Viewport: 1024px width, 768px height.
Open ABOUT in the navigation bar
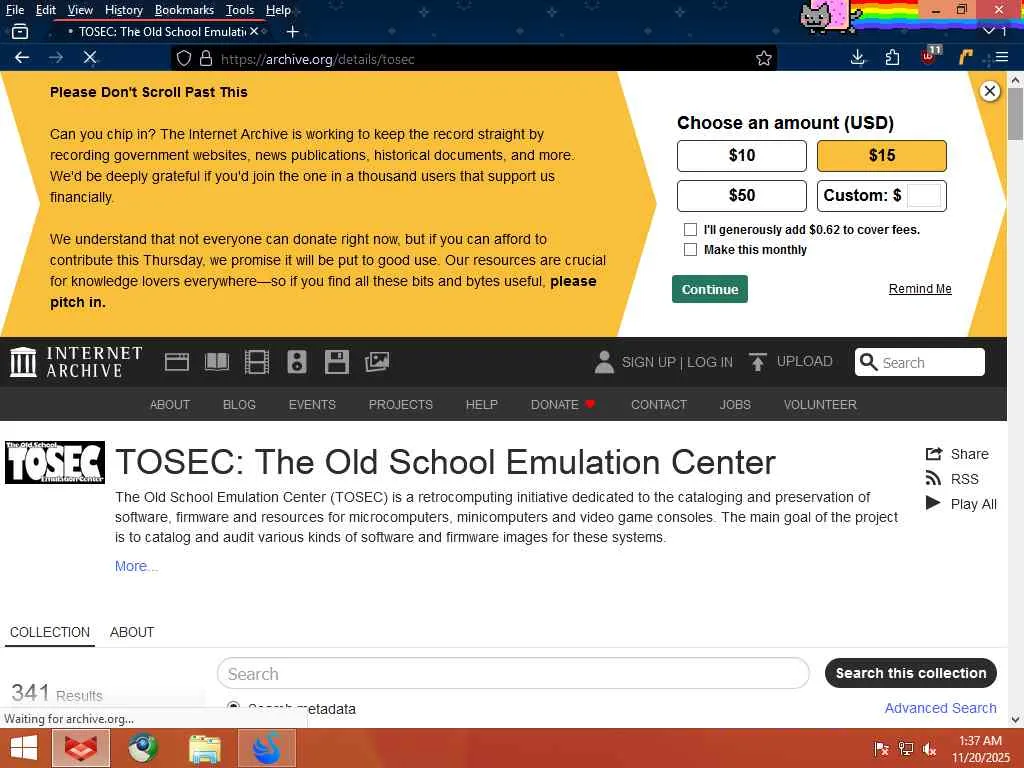(170, 404)
